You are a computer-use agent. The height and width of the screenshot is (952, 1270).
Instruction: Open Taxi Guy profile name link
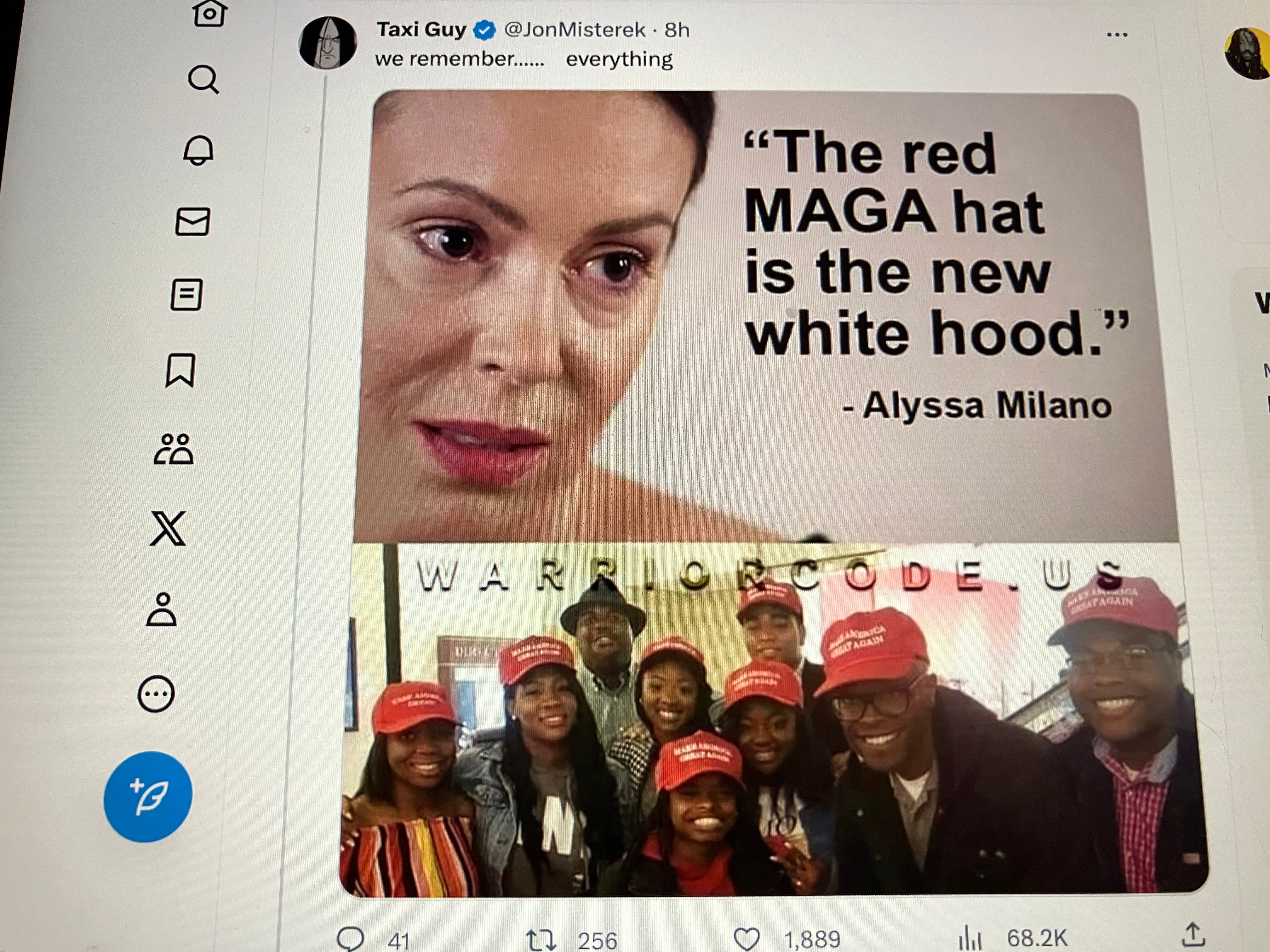point(421,29)
